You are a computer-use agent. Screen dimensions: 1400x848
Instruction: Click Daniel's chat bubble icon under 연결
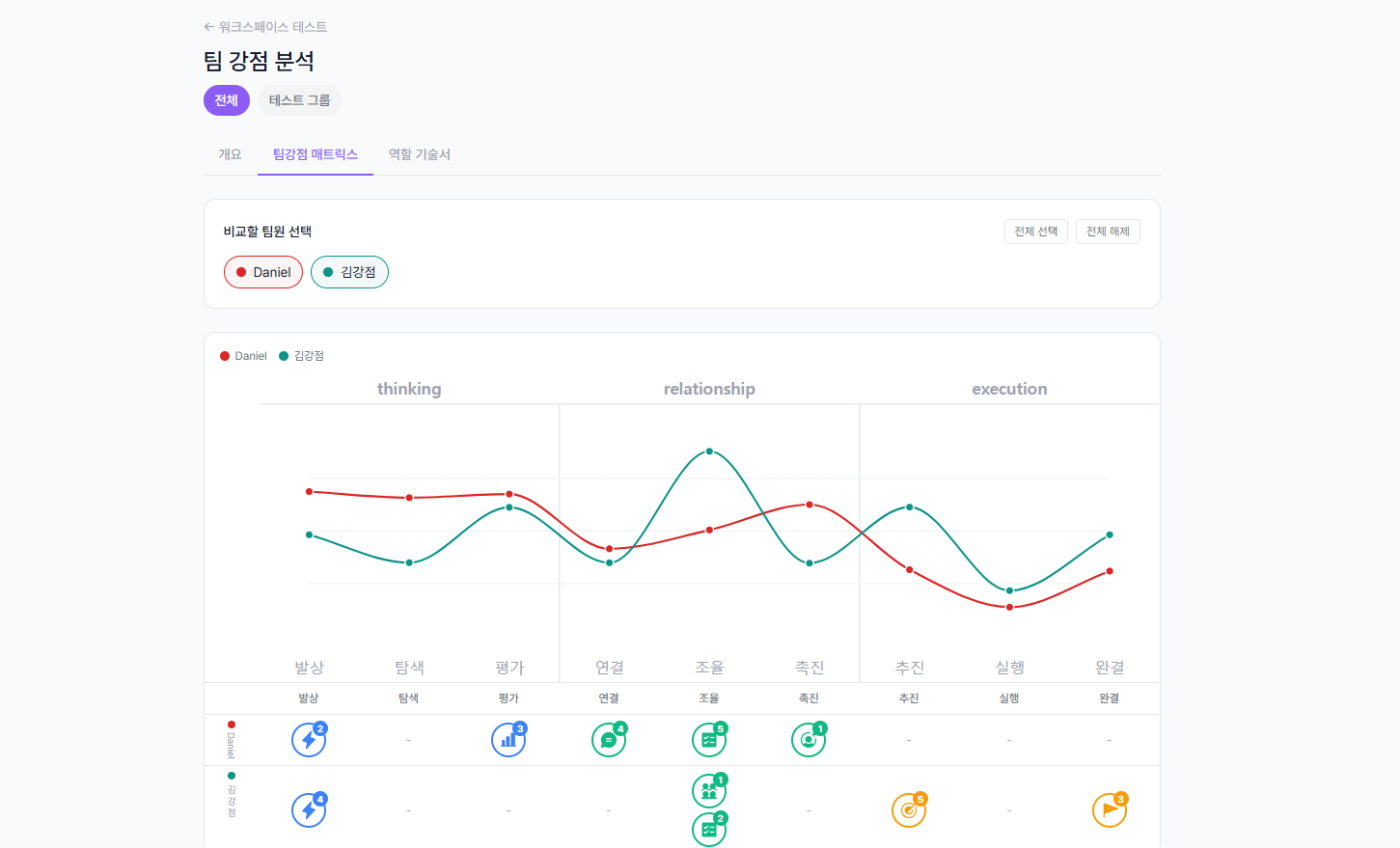[x=609, y=740]
